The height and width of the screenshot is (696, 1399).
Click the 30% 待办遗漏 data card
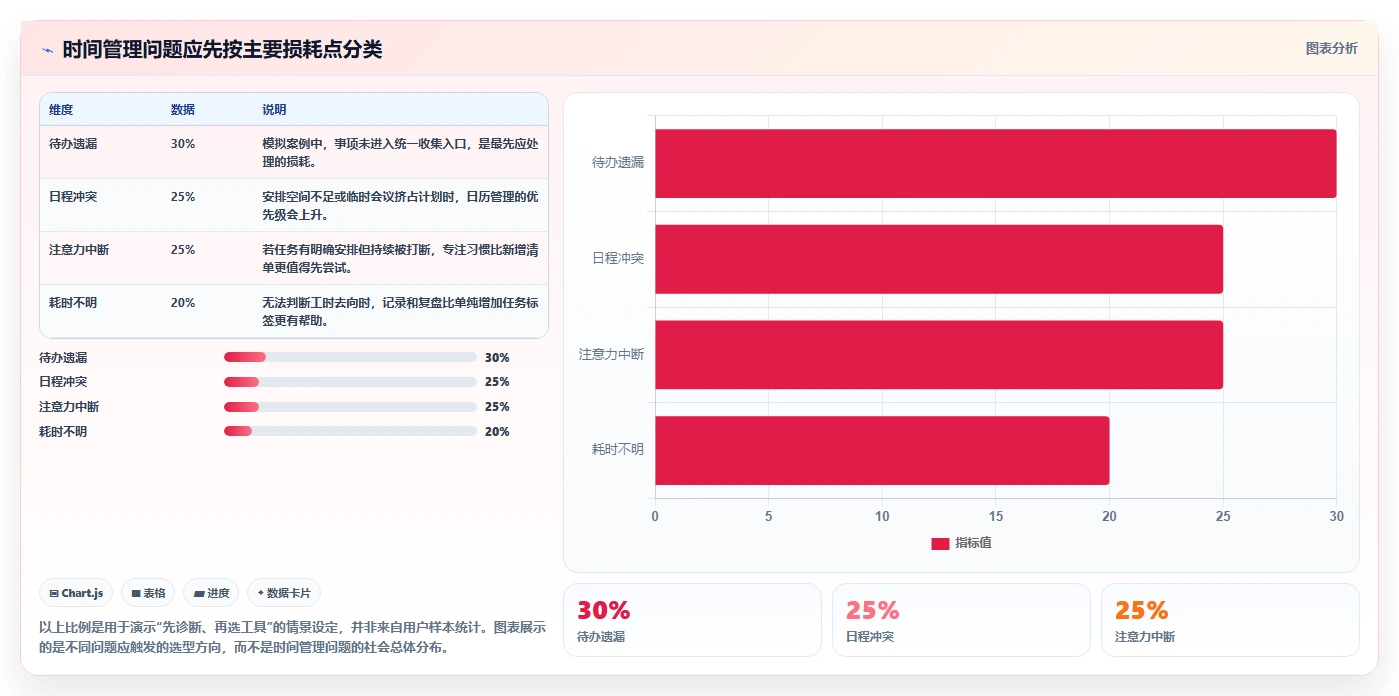pos(692,620)
